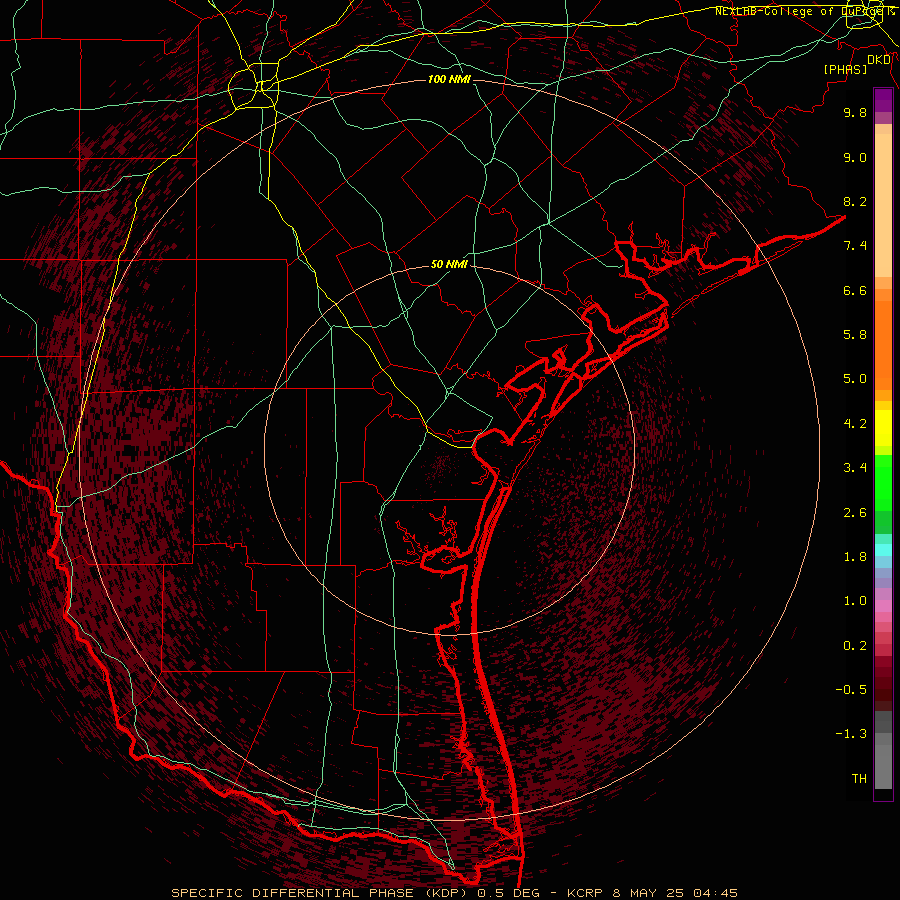Click the "50 NMI" range ring label
Screen dimensions: 900x900
449,265
